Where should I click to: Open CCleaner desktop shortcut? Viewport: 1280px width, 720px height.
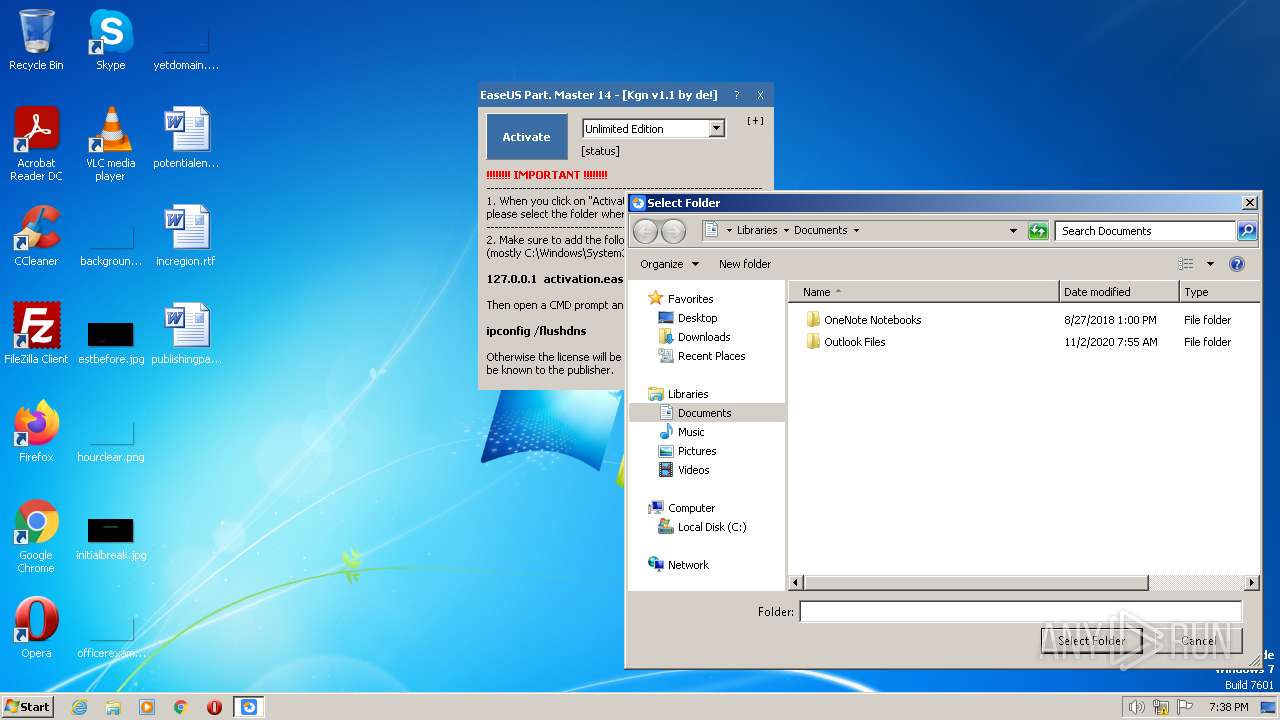coord(36,237)
